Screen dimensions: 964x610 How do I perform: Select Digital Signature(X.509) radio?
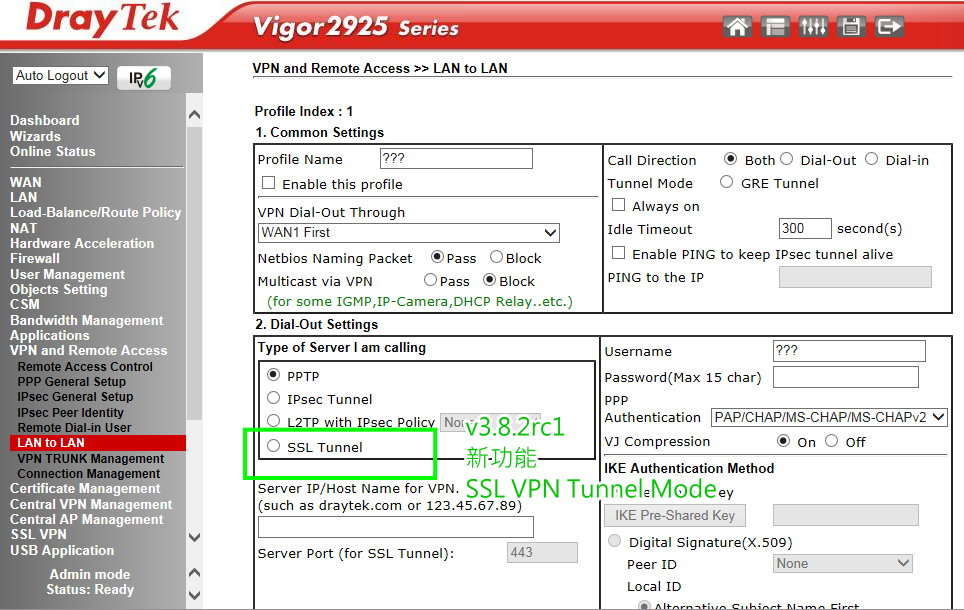click(x=614, y=541)
